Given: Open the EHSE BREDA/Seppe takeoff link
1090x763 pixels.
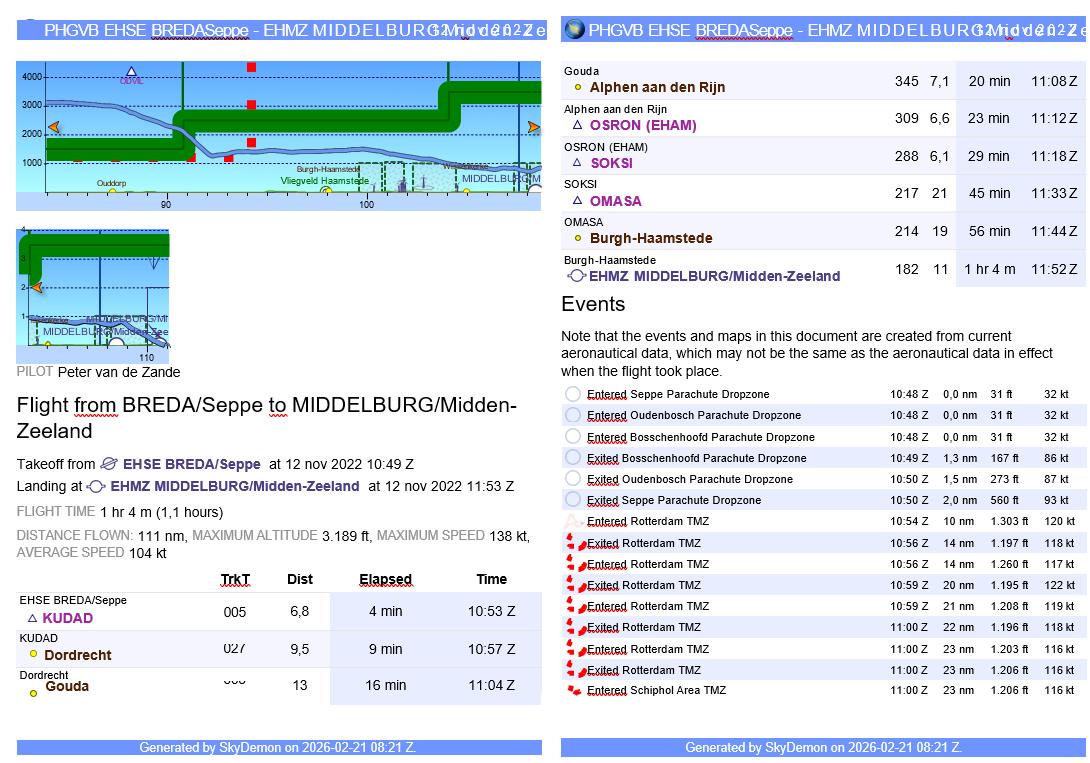Looking at the screenshot, I should (192, 464).
